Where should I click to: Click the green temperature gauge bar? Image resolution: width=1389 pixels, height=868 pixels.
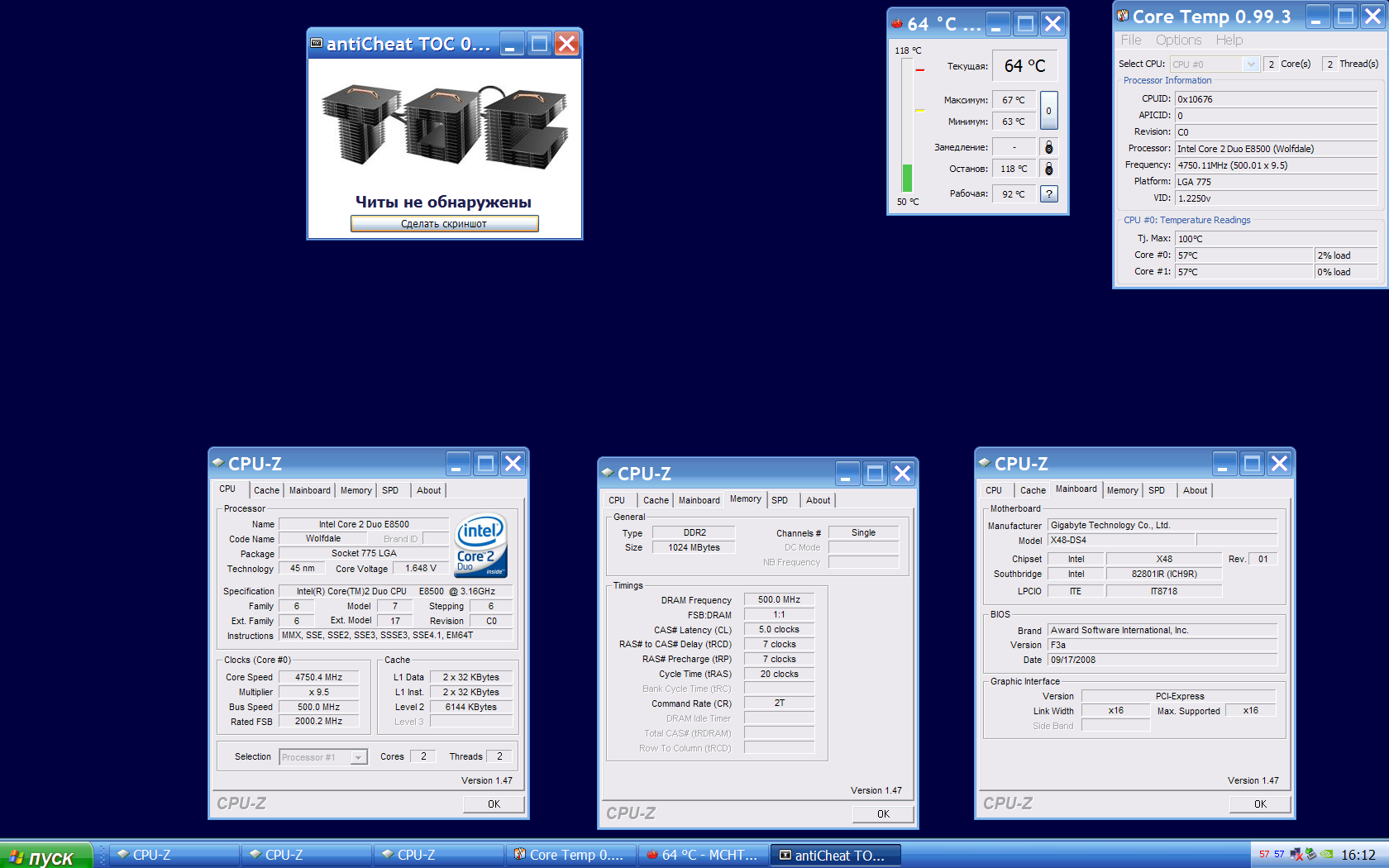[907, 178]
